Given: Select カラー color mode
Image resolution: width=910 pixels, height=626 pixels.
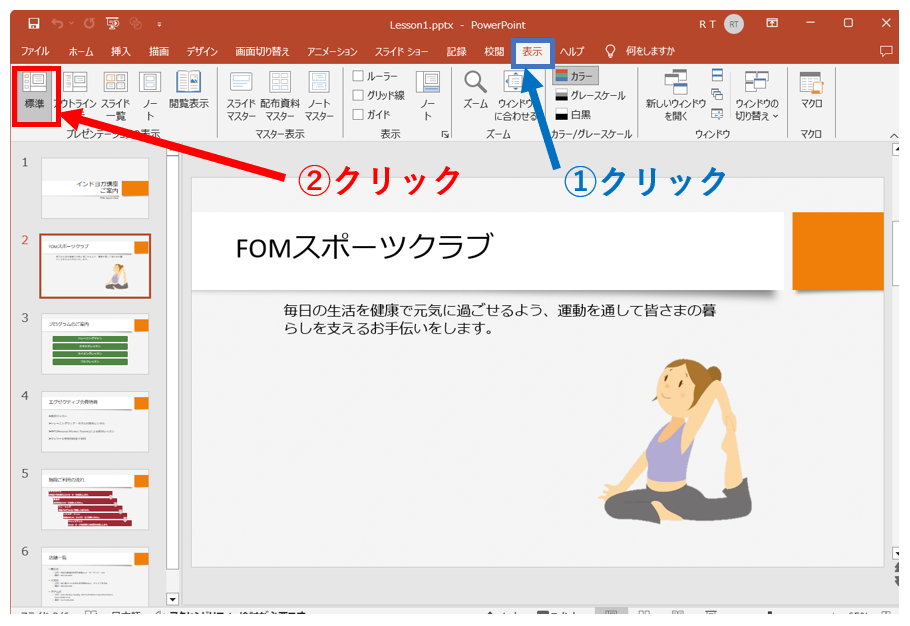Looking at the screenshot, I should [575, 76].
